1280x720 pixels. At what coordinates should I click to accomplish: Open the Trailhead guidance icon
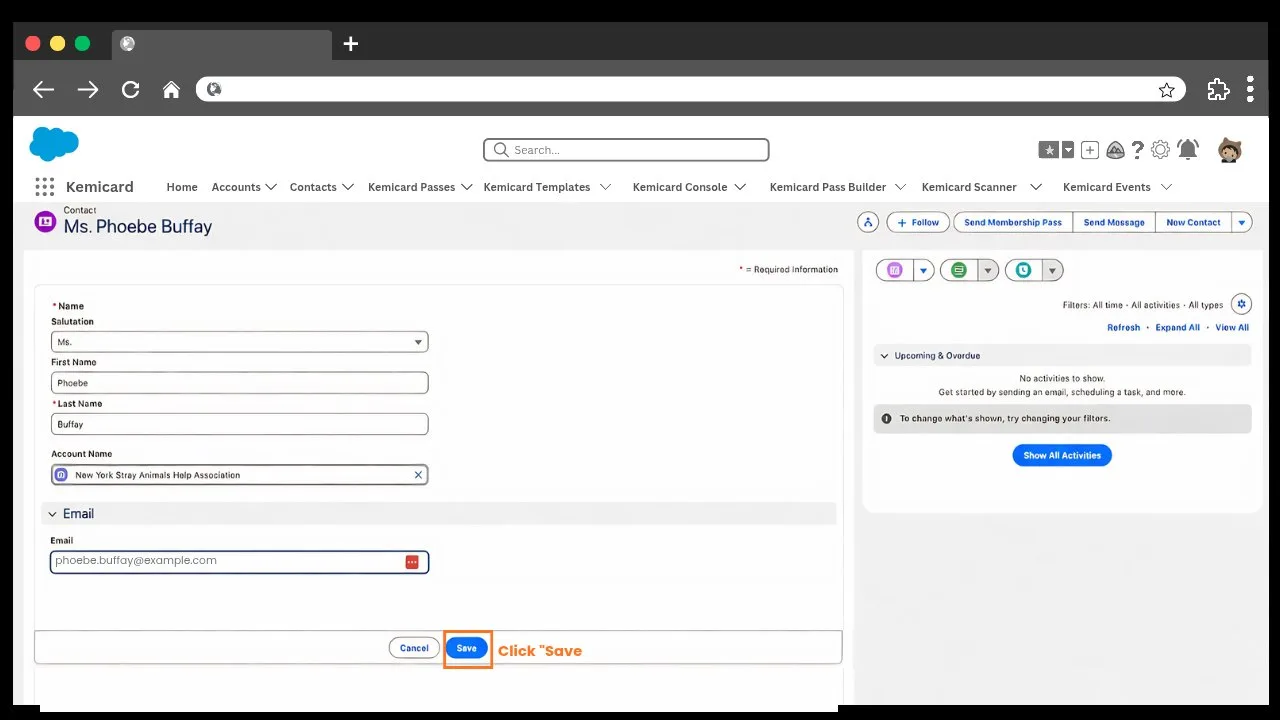click(1115, 150)
